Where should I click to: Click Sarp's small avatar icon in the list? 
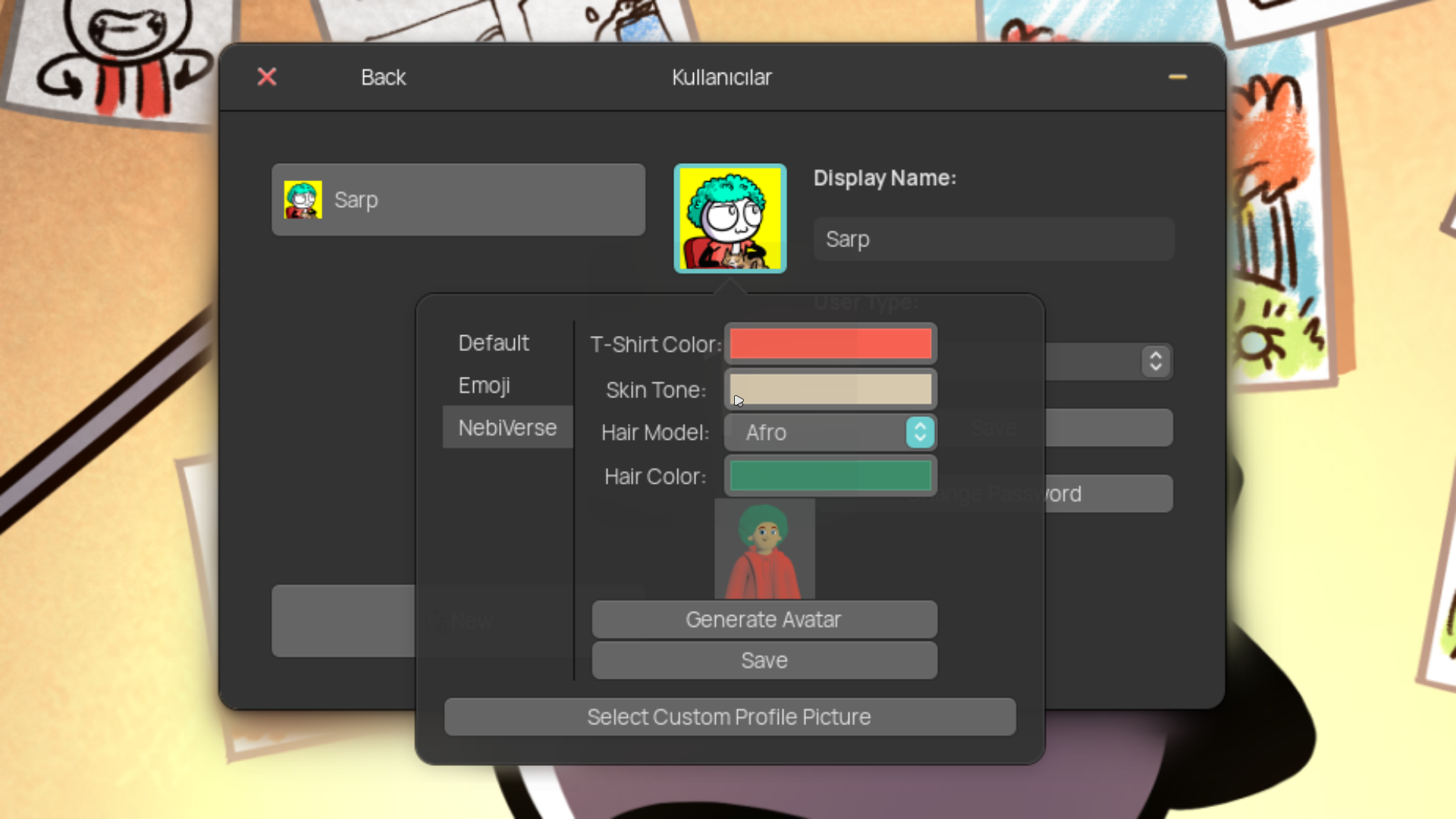click(303, 199)
